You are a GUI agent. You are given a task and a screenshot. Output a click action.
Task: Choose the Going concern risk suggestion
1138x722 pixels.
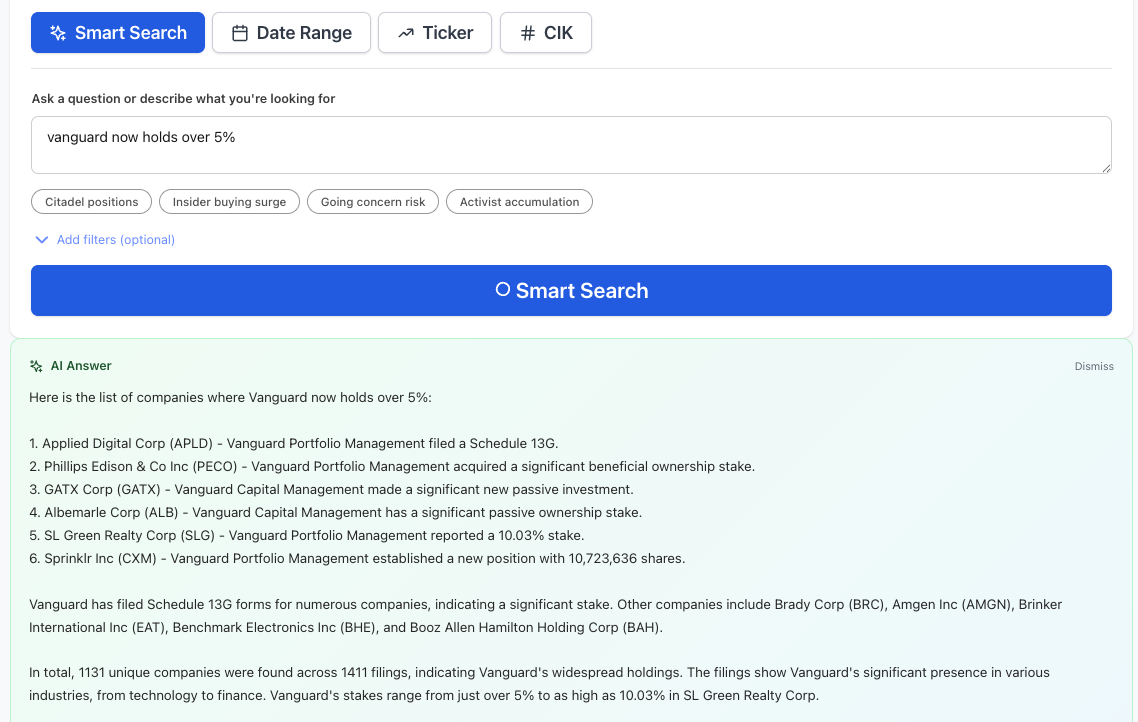373,202
